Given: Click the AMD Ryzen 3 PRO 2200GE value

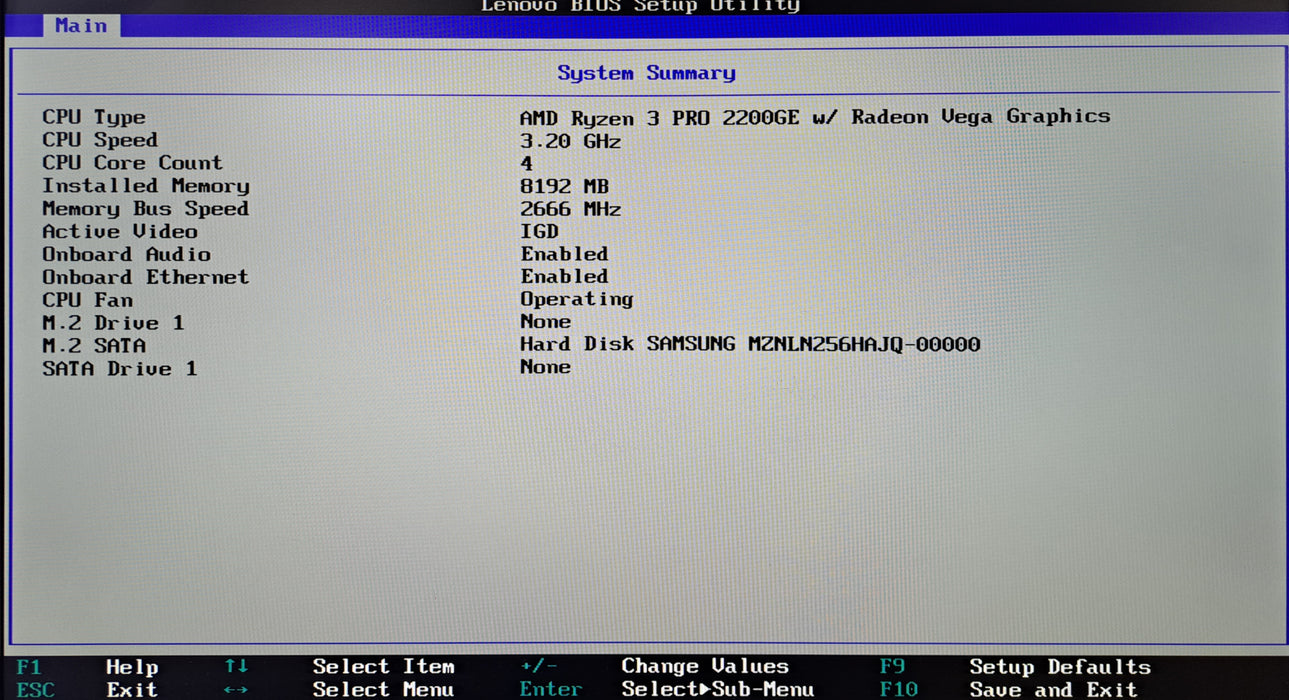Looking at the screenshot, I should click(x=815, y=117).
